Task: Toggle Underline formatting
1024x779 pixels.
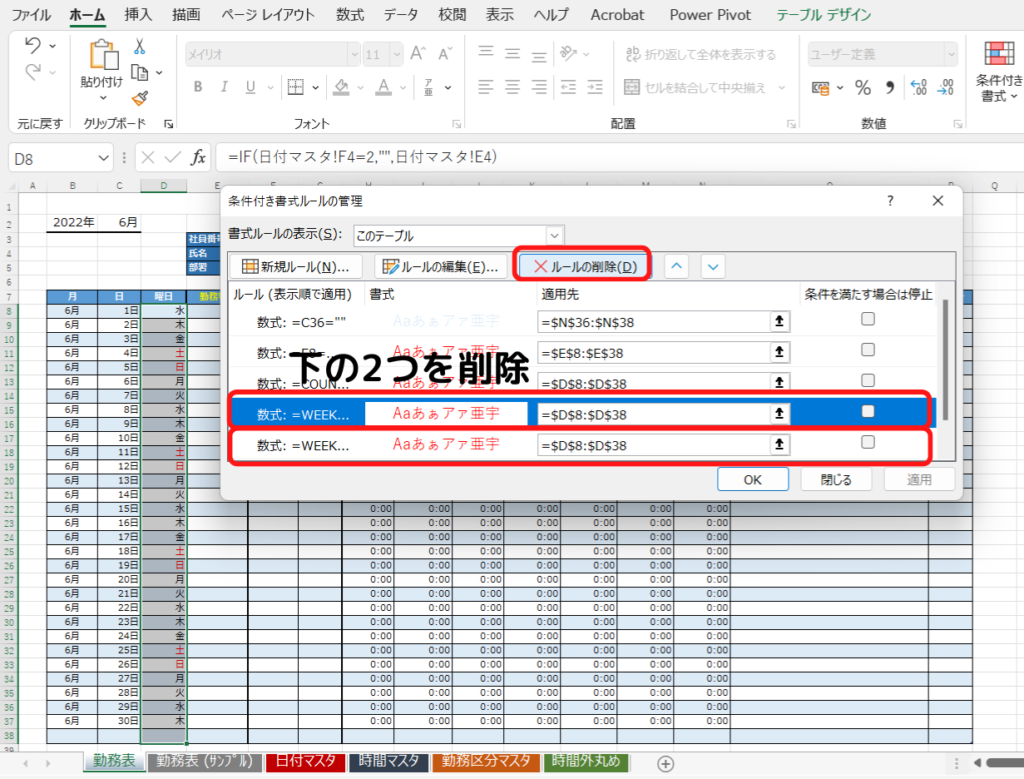Action: tap(250, 87)
